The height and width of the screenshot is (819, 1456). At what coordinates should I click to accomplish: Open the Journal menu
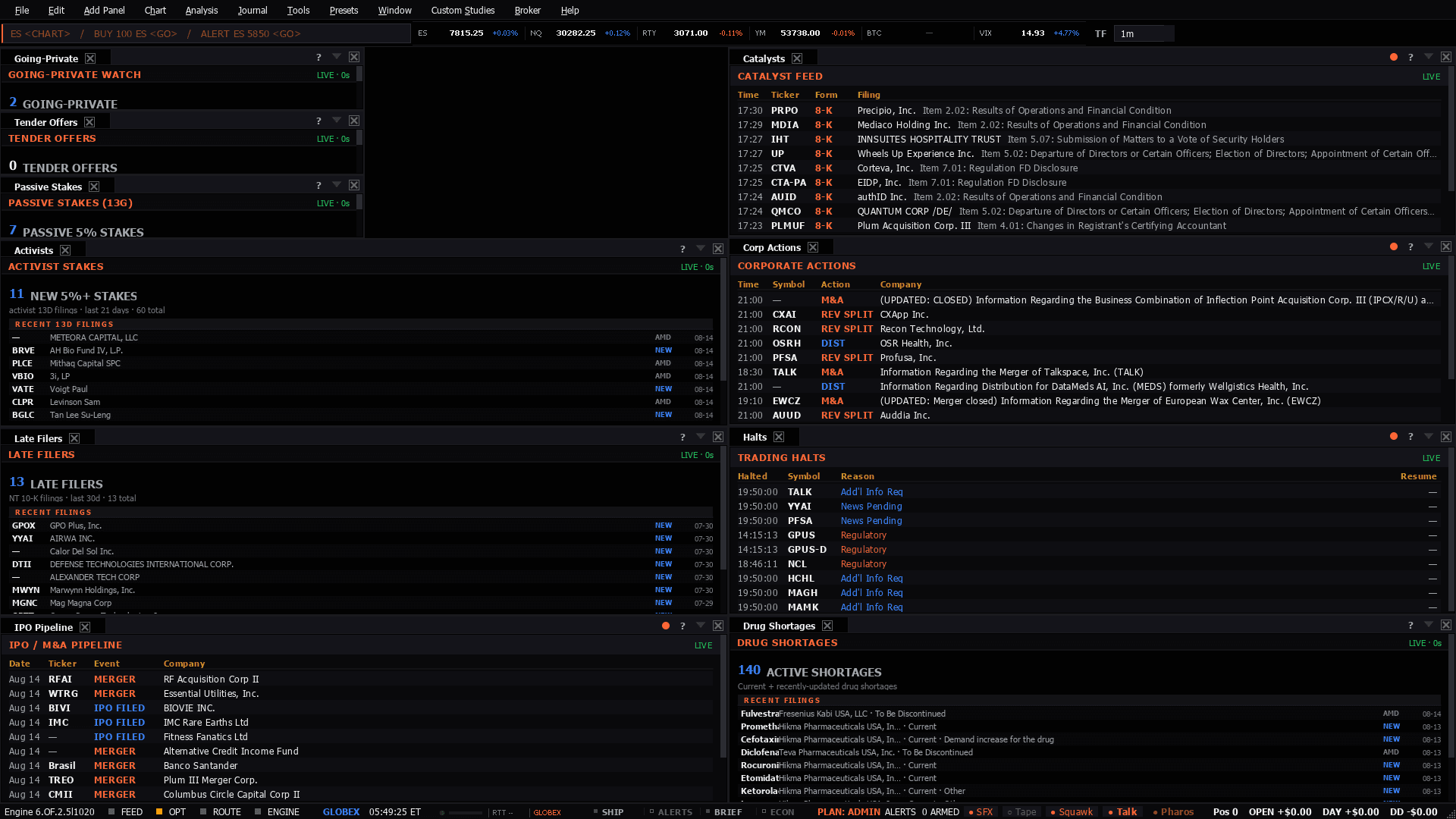pyautogui.click(x=253, y=10)
